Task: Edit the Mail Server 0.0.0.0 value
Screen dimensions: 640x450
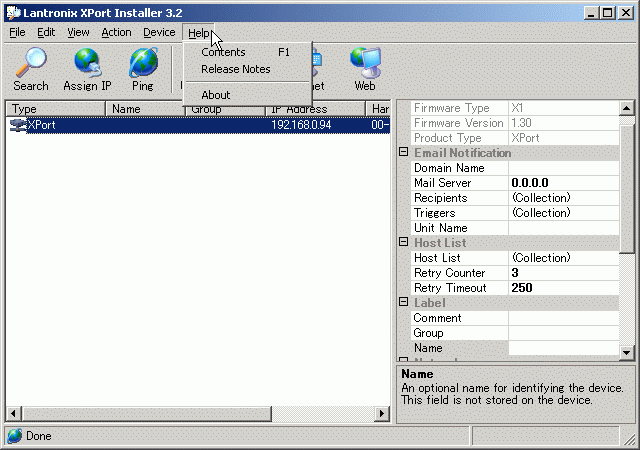Action: point(564,183)
